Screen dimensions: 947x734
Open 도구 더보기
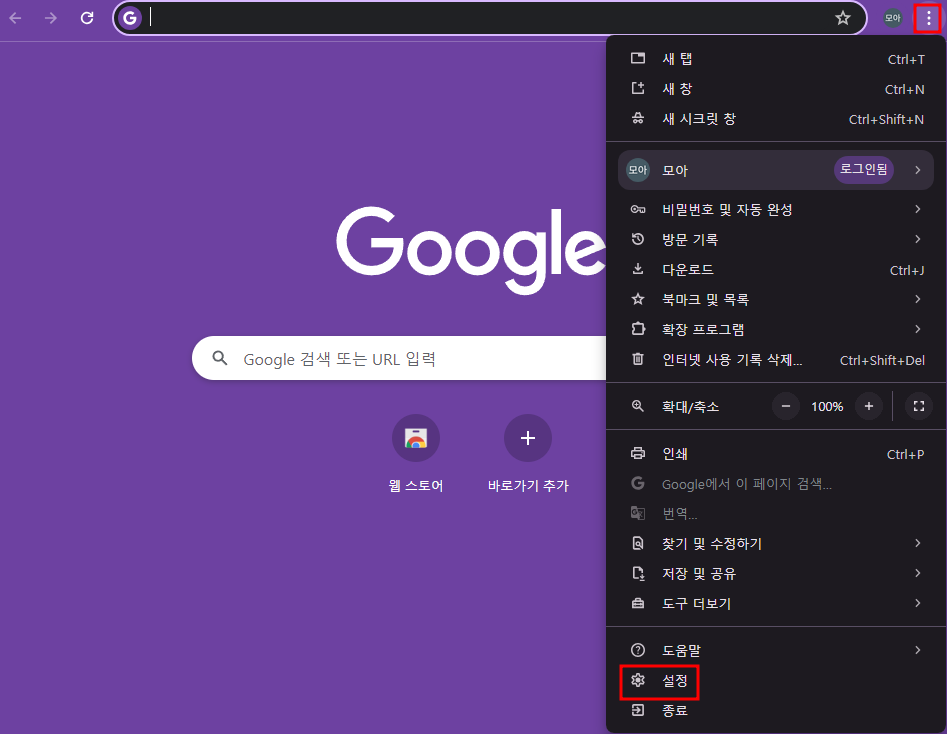776,604
